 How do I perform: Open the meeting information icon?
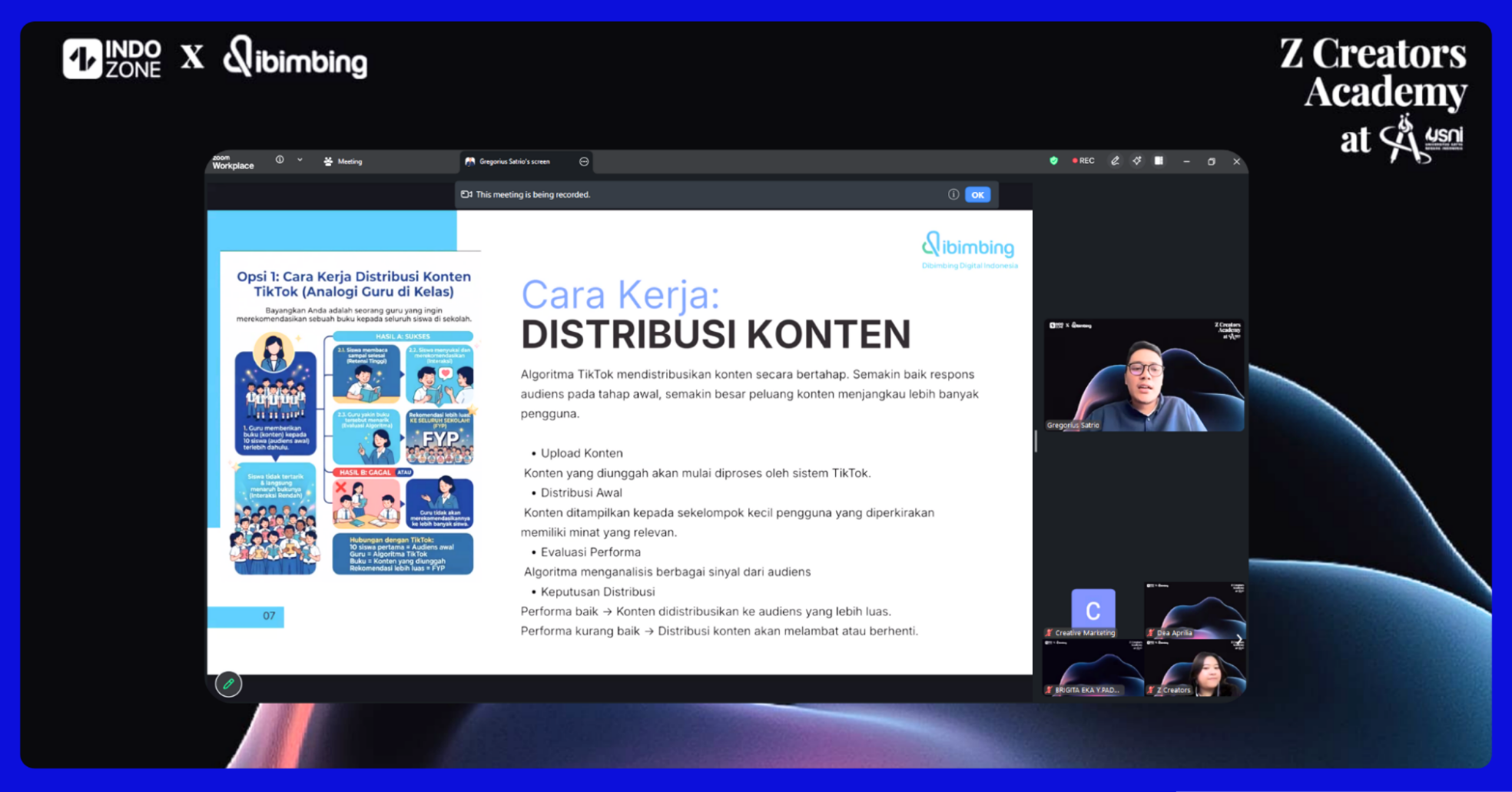(x=280, y=160)
